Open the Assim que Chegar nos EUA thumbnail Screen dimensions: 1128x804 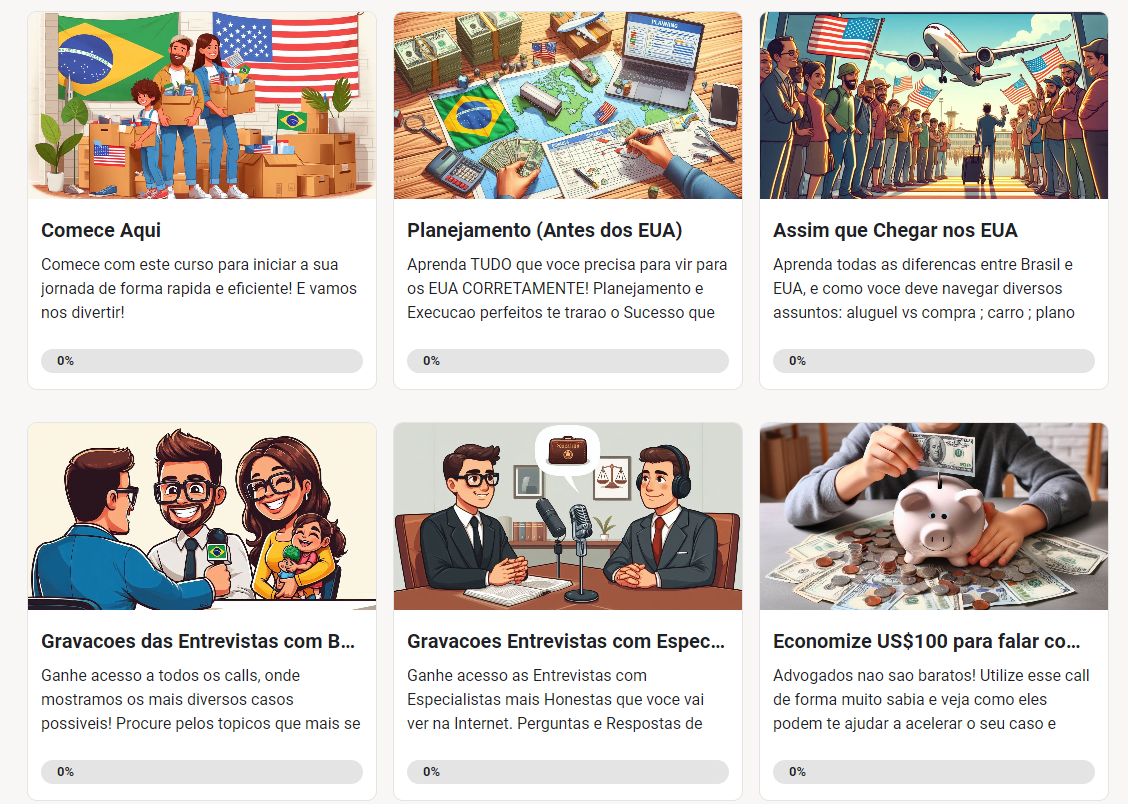tap(934, 105)
